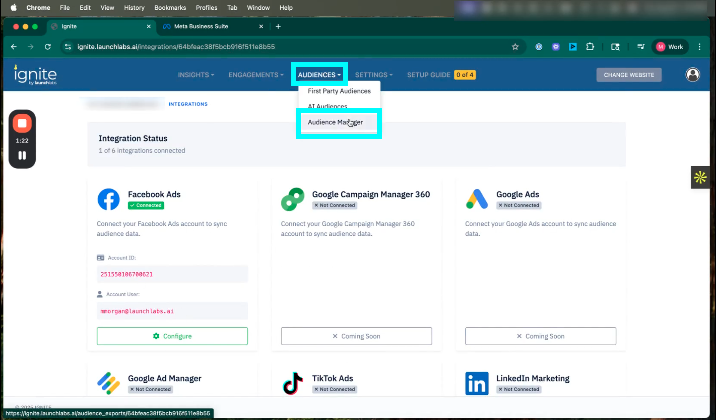Open the Settings dropdown menu
The image size is (716, 420).
(373, 75)
